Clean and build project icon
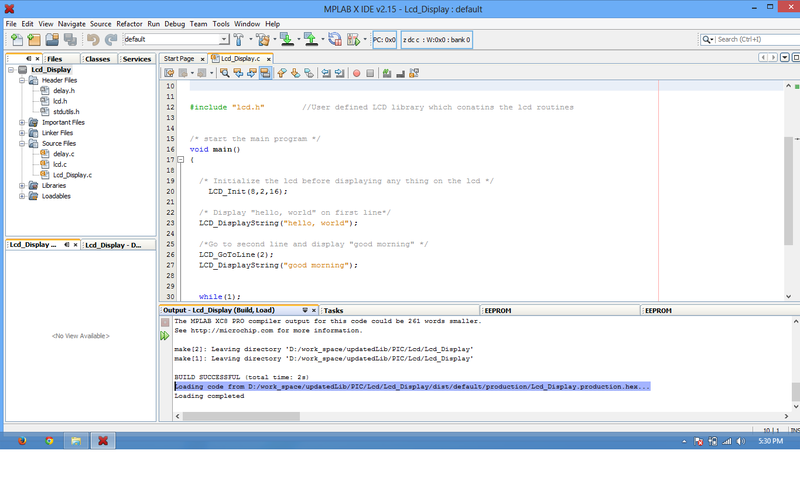 coord(263,40)
